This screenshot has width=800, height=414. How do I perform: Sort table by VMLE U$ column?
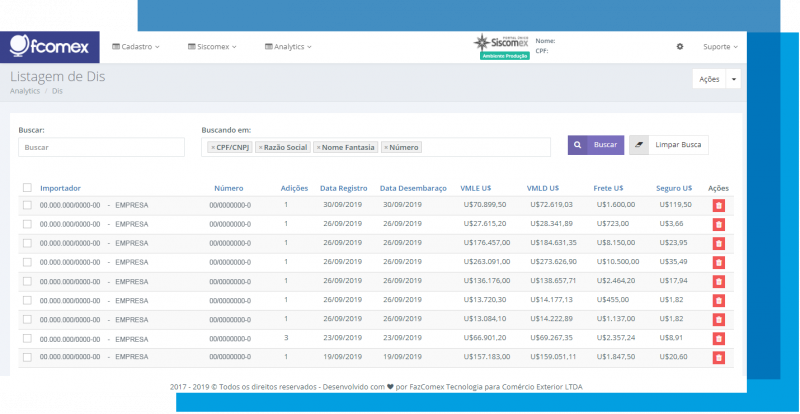click(x=476, y=188)
